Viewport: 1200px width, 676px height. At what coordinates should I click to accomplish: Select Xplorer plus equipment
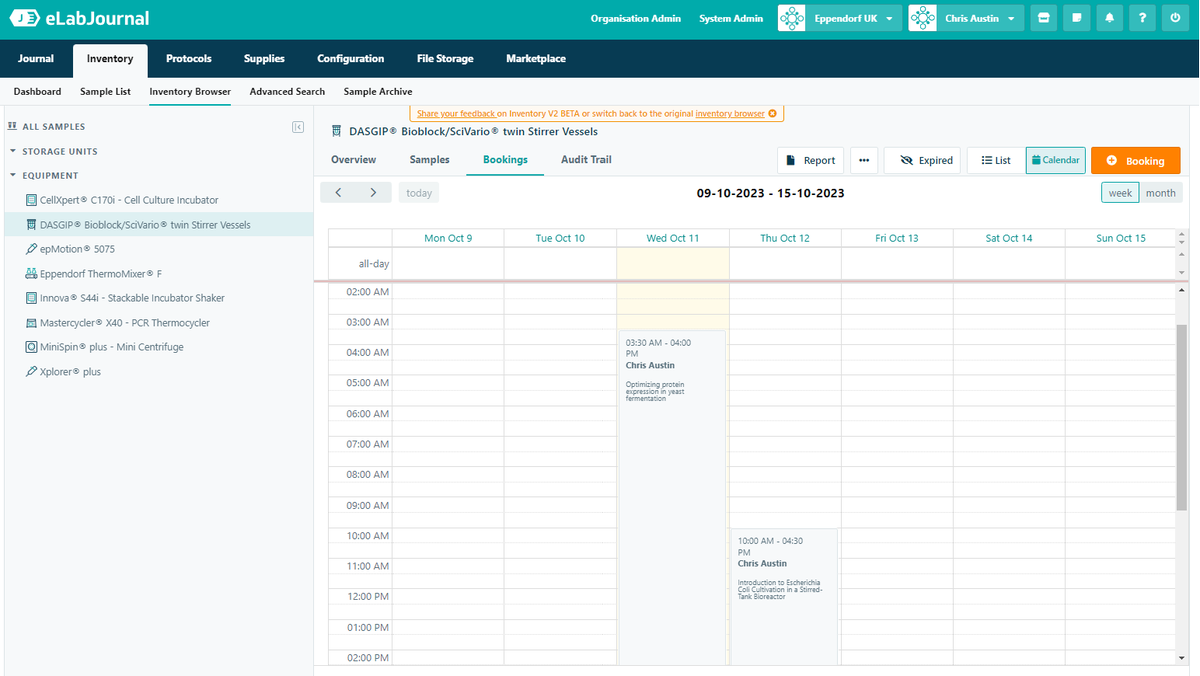(x=70, y=372)
